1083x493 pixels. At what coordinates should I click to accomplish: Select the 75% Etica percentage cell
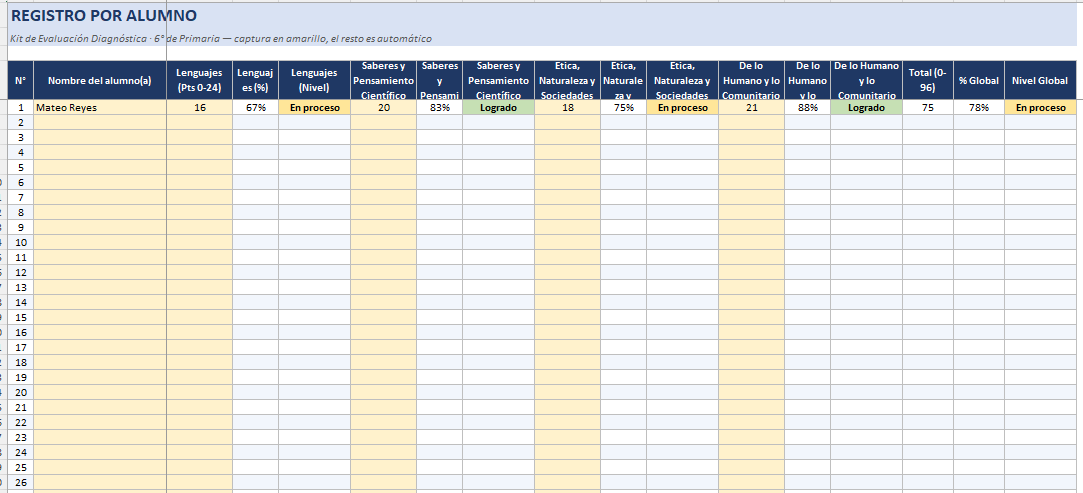623,108
